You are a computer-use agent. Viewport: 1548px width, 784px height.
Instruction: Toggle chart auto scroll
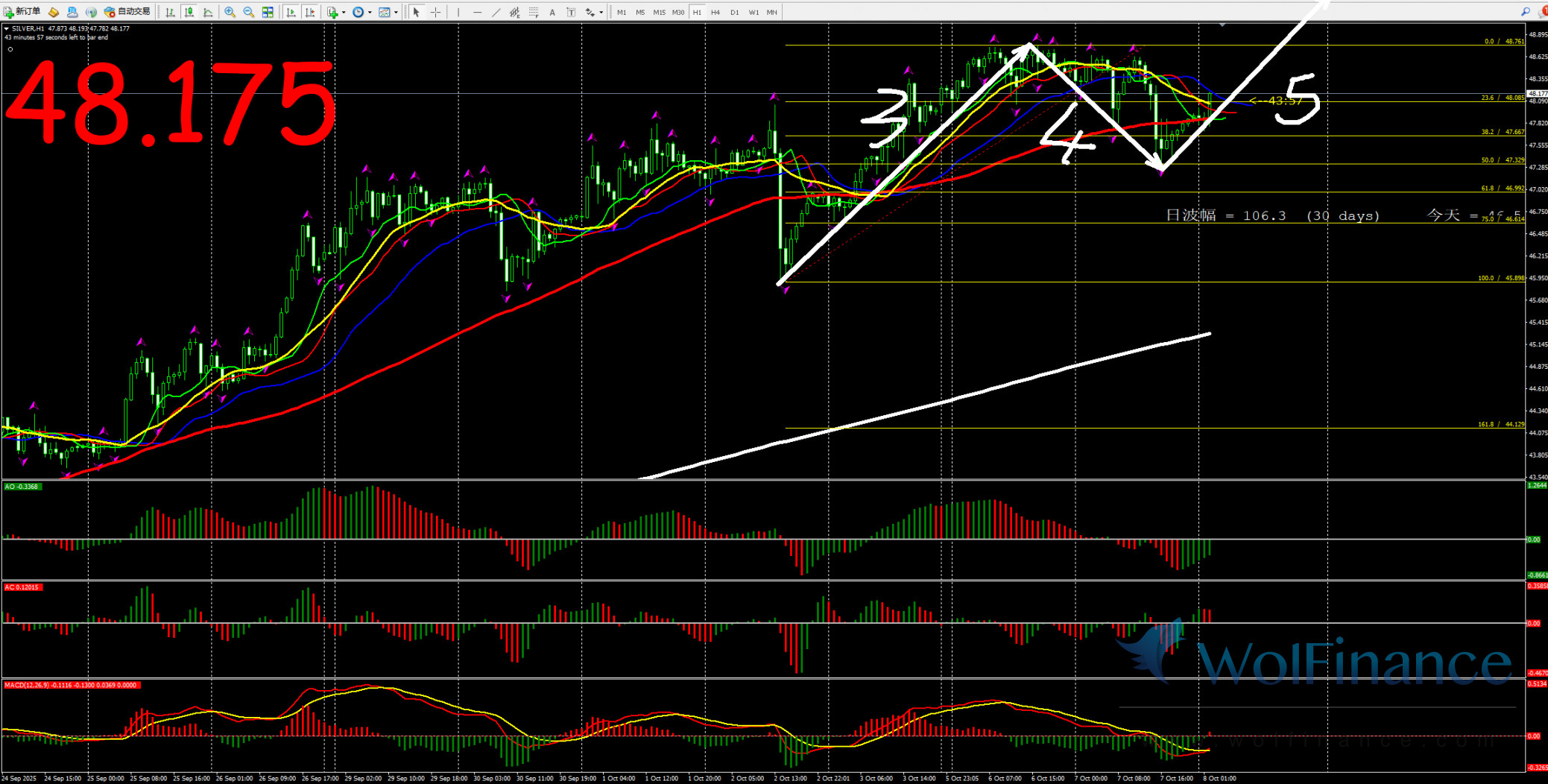pyautogui.click(x=291, y=12)
